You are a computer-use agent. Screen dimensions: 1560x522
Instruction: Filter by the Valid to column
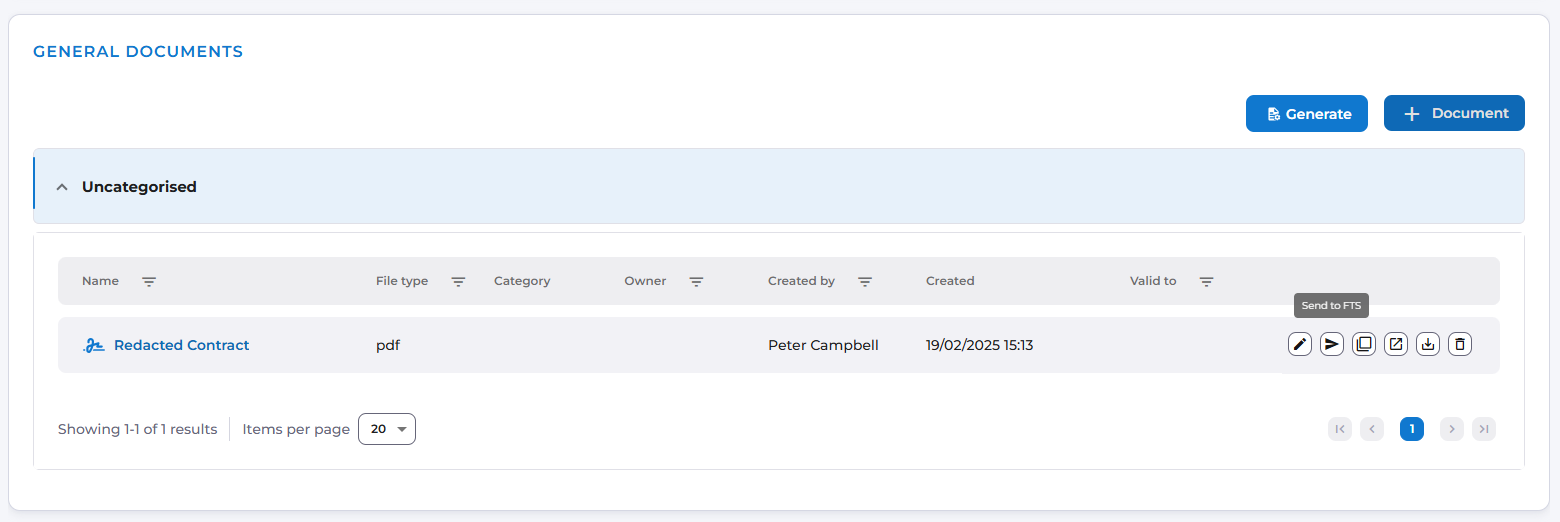pyautogui.click(x=1206, y=282)
